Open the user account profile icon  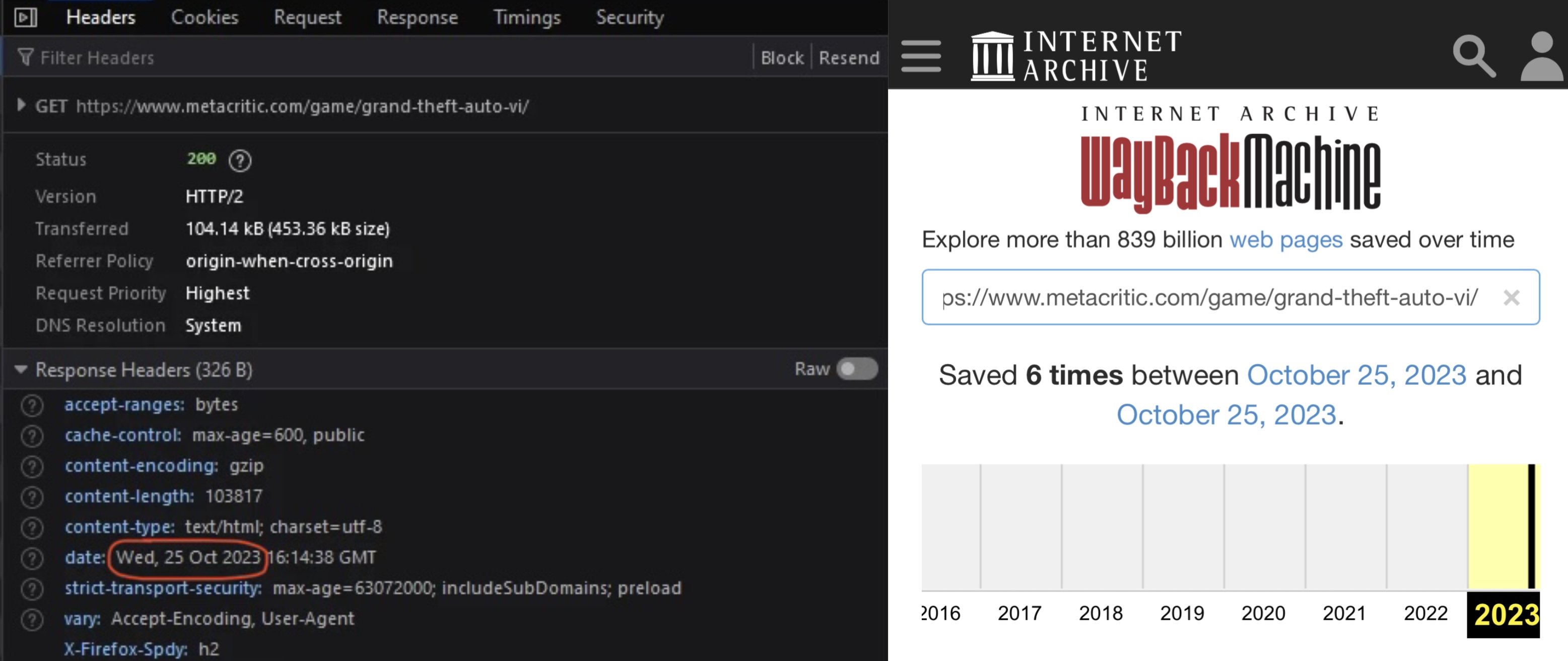coord(1541,56)
